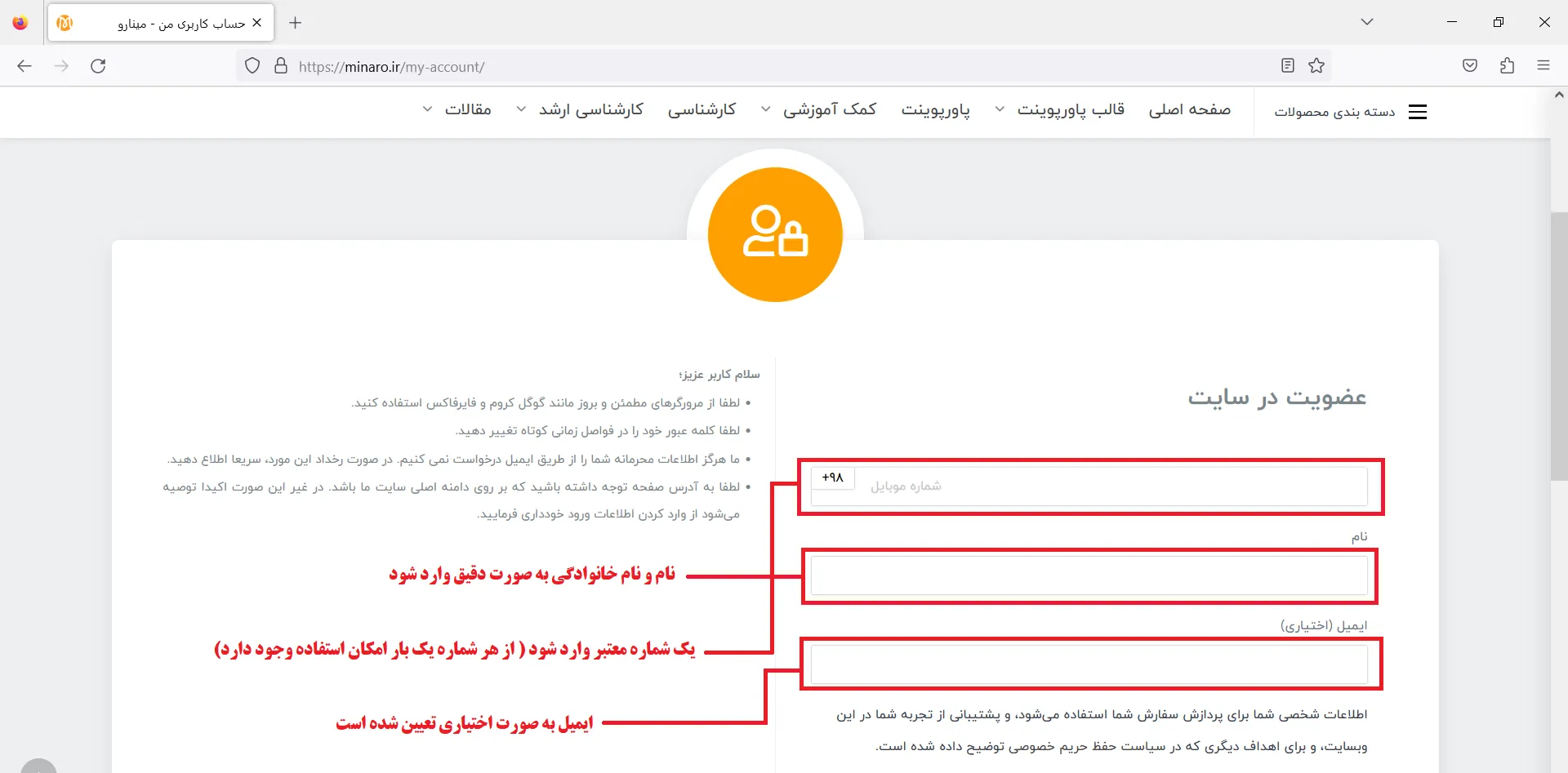Expand the قالب پاورپوینت dropdown chevron
1568x773 pixels.
pyautogui.click(x=998, y=109)
